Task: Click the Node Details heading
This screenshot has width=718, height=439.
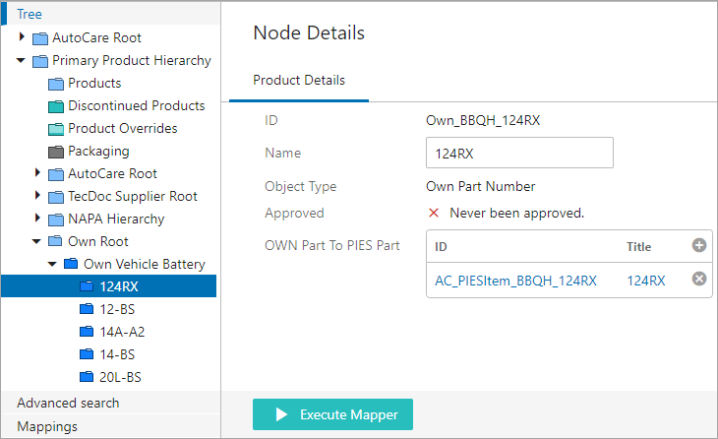Action: [309, 33]
